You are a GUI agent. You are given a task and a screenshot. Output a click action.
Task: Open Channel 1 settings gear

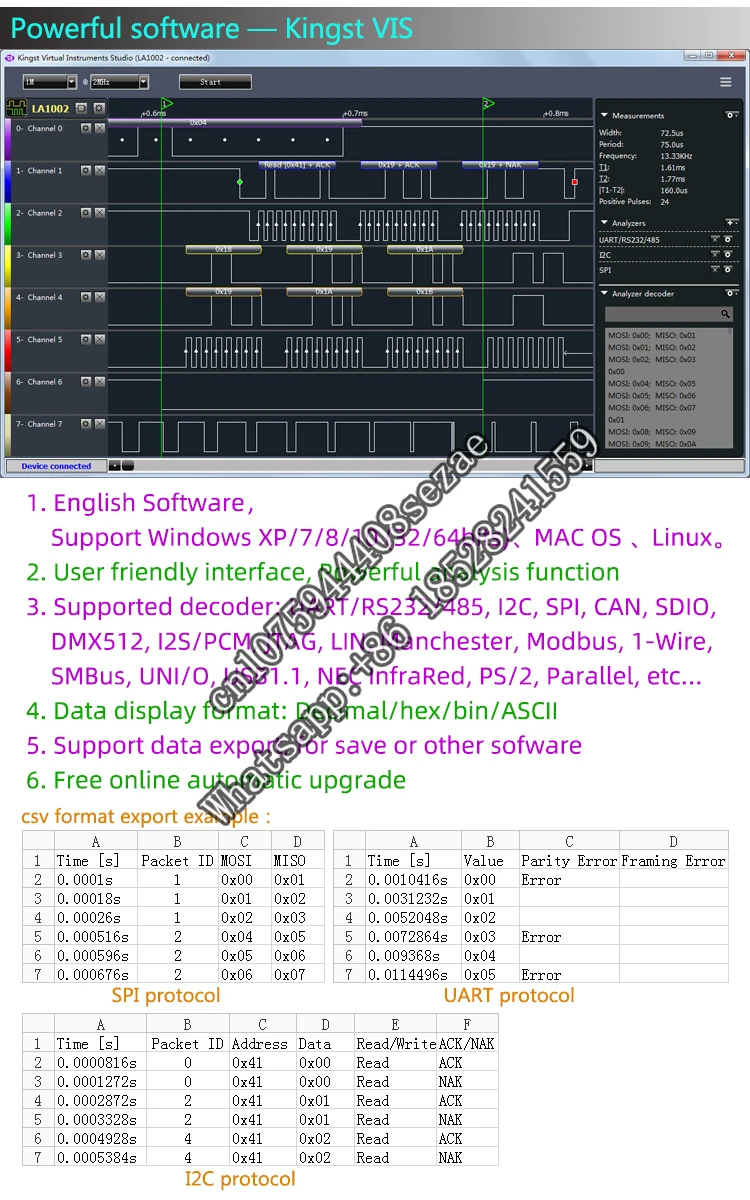86,171
